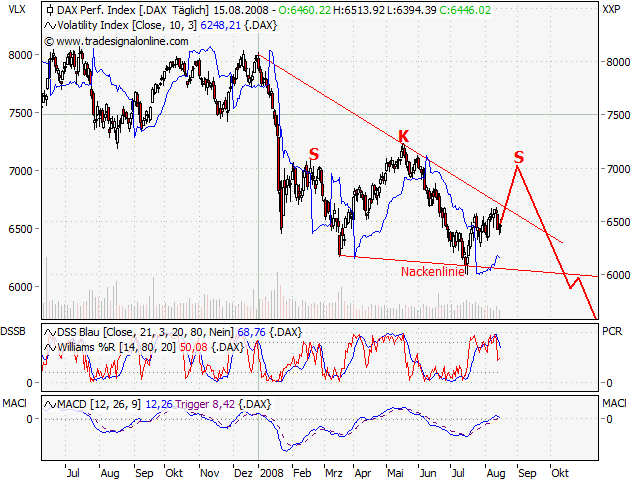
Task: Click the Jun label on the time axis
Action: pyautogui.click(x=428, y=473)
